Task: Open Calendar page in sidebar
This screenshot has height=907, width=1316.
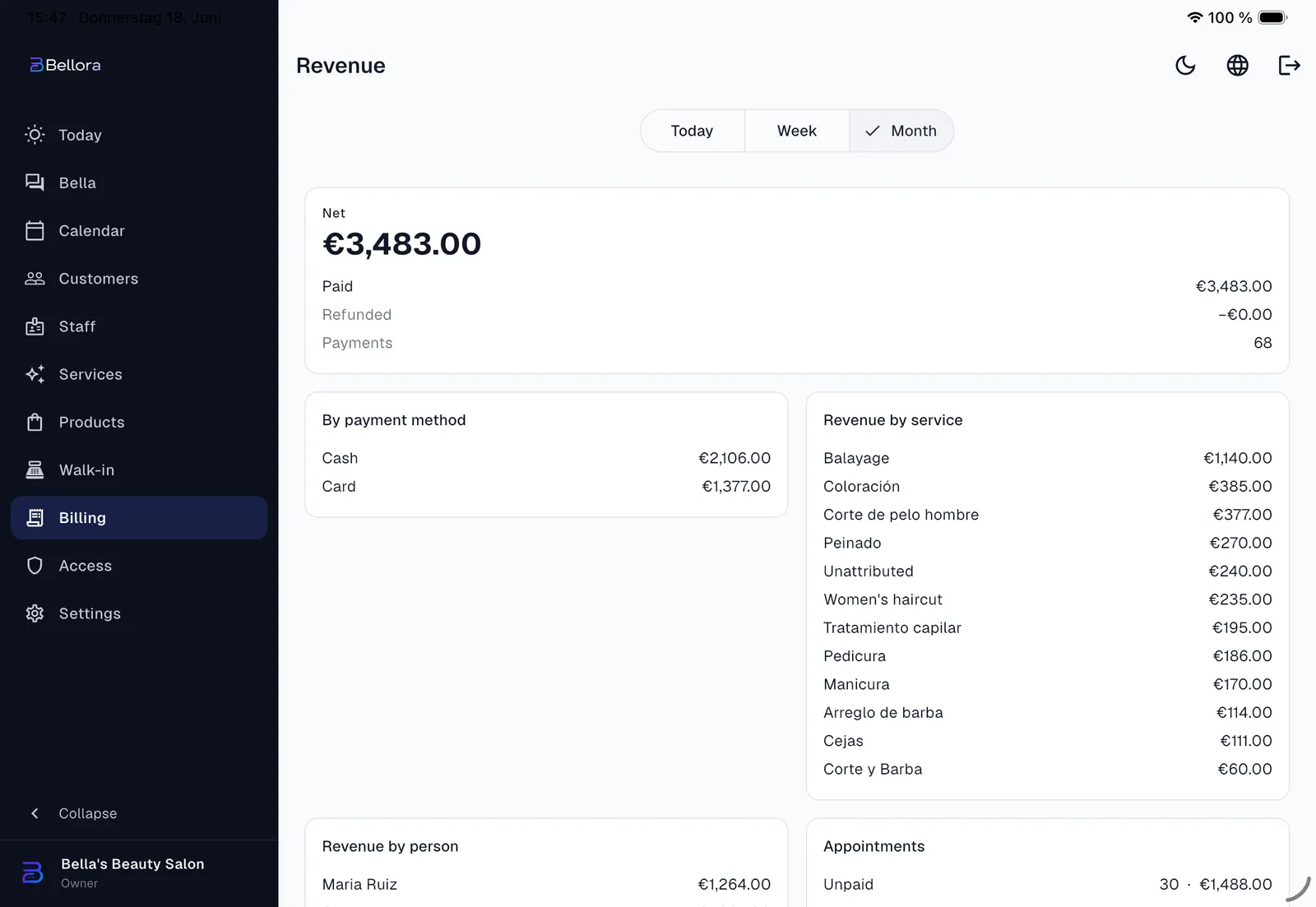Action: coord(139,230)
